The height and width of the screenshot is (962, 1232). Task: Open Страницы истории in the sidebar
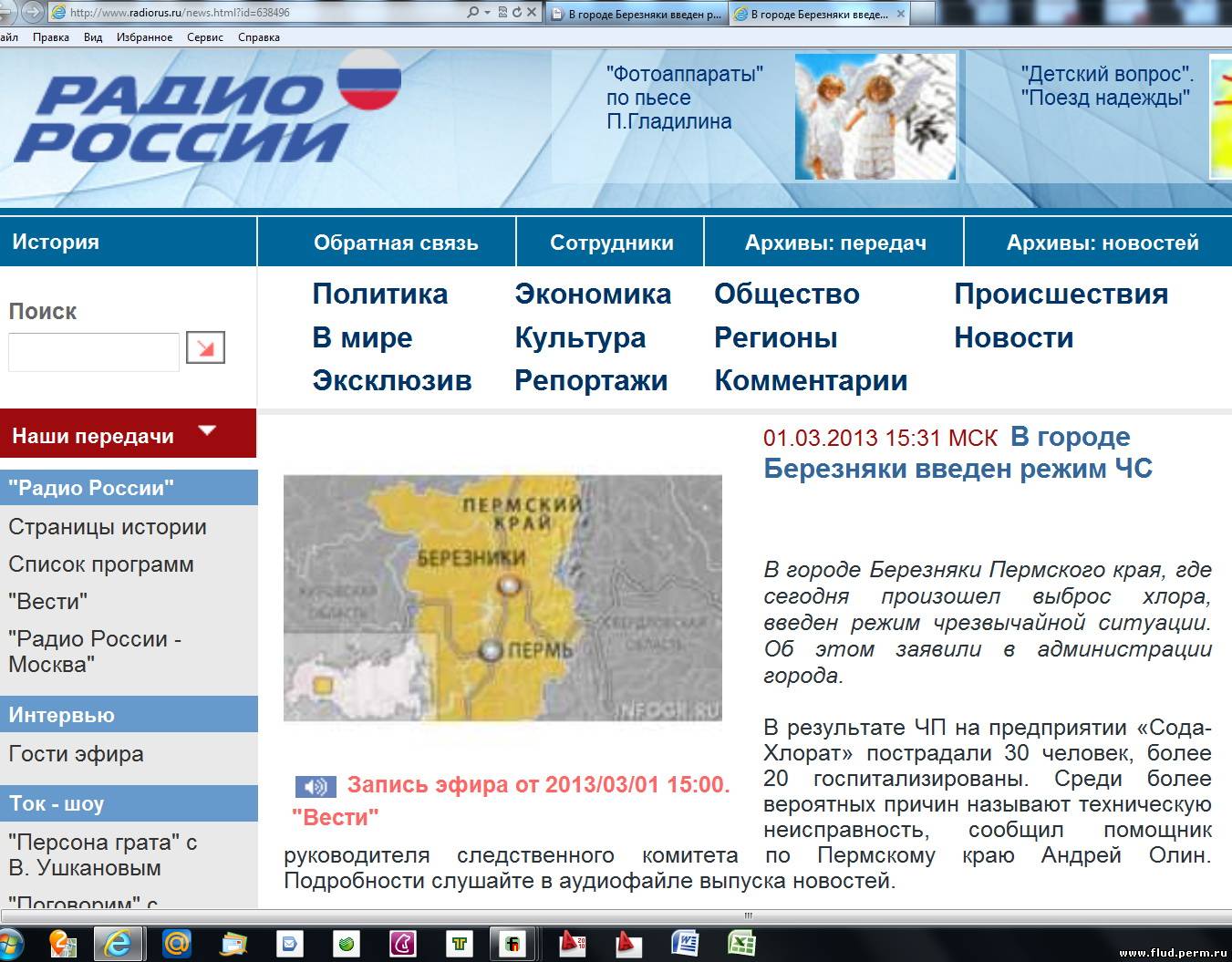tap(108, 527)
